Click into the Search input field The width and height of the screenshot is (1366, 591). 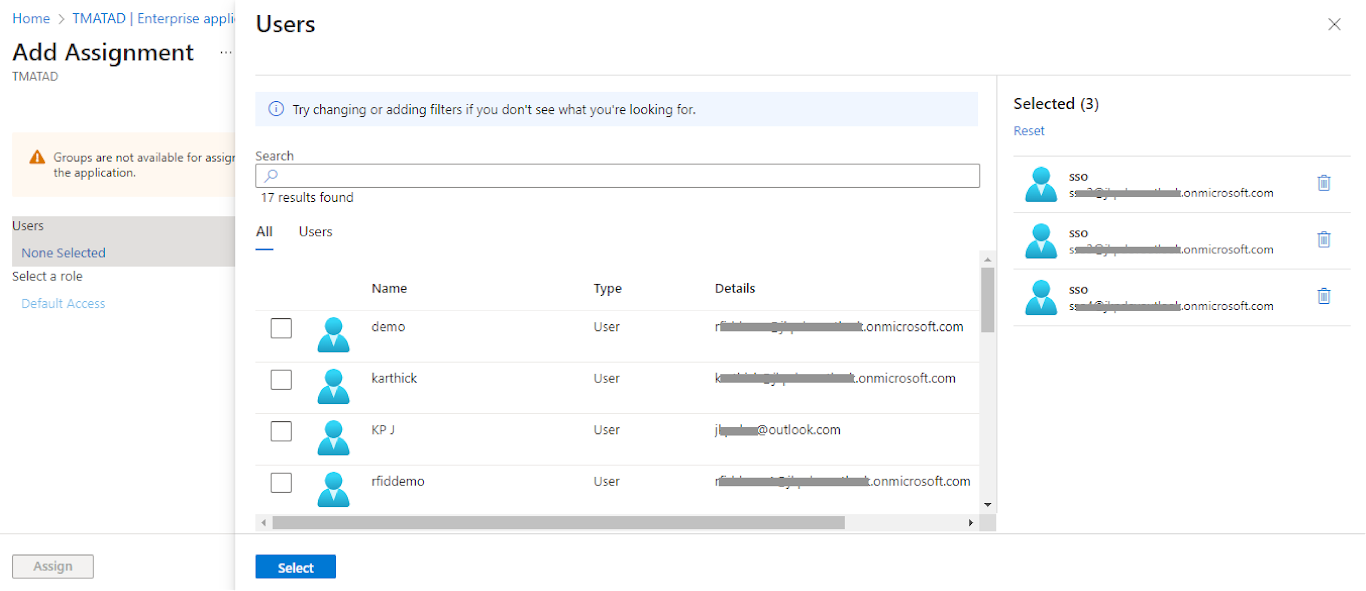(x=618, y=176)
